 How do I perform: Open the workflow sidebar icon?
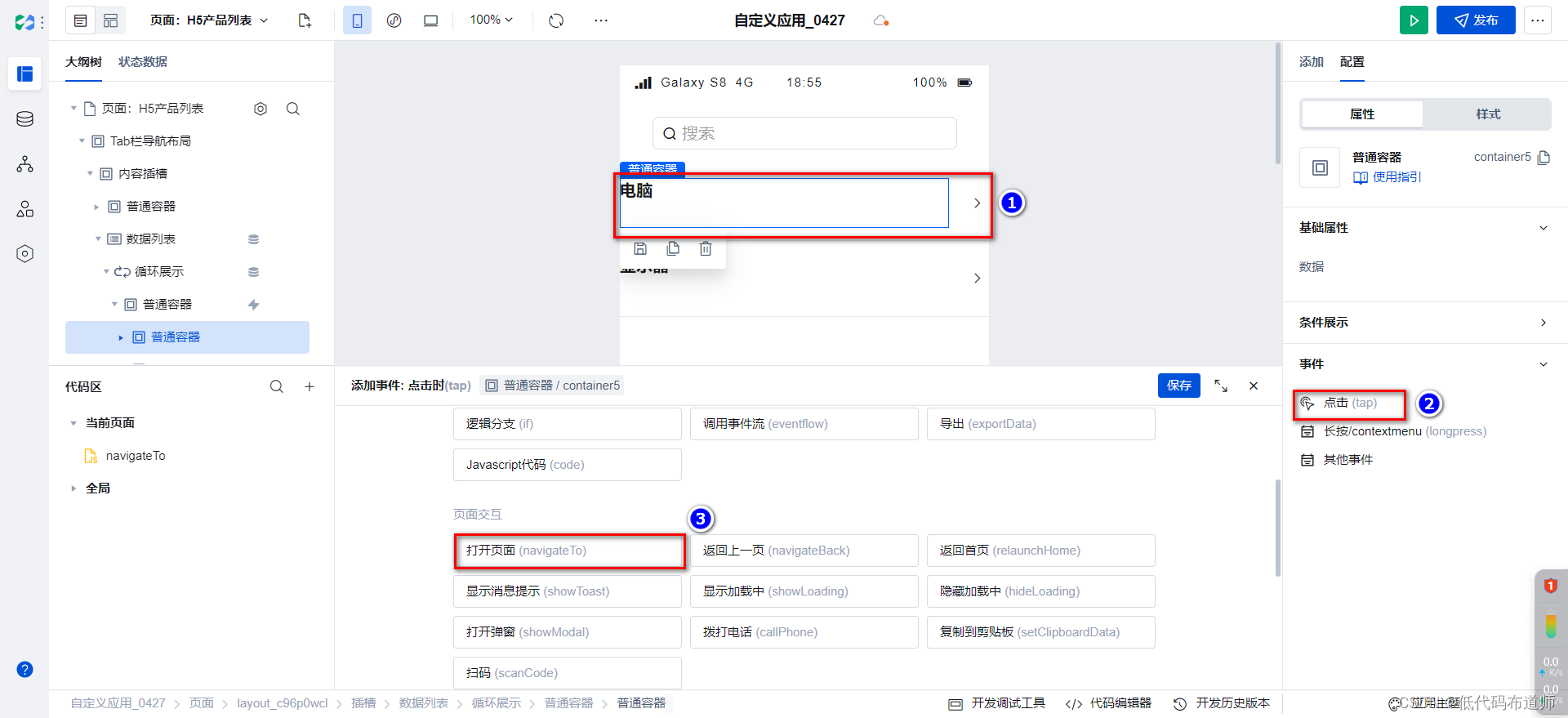24,164
